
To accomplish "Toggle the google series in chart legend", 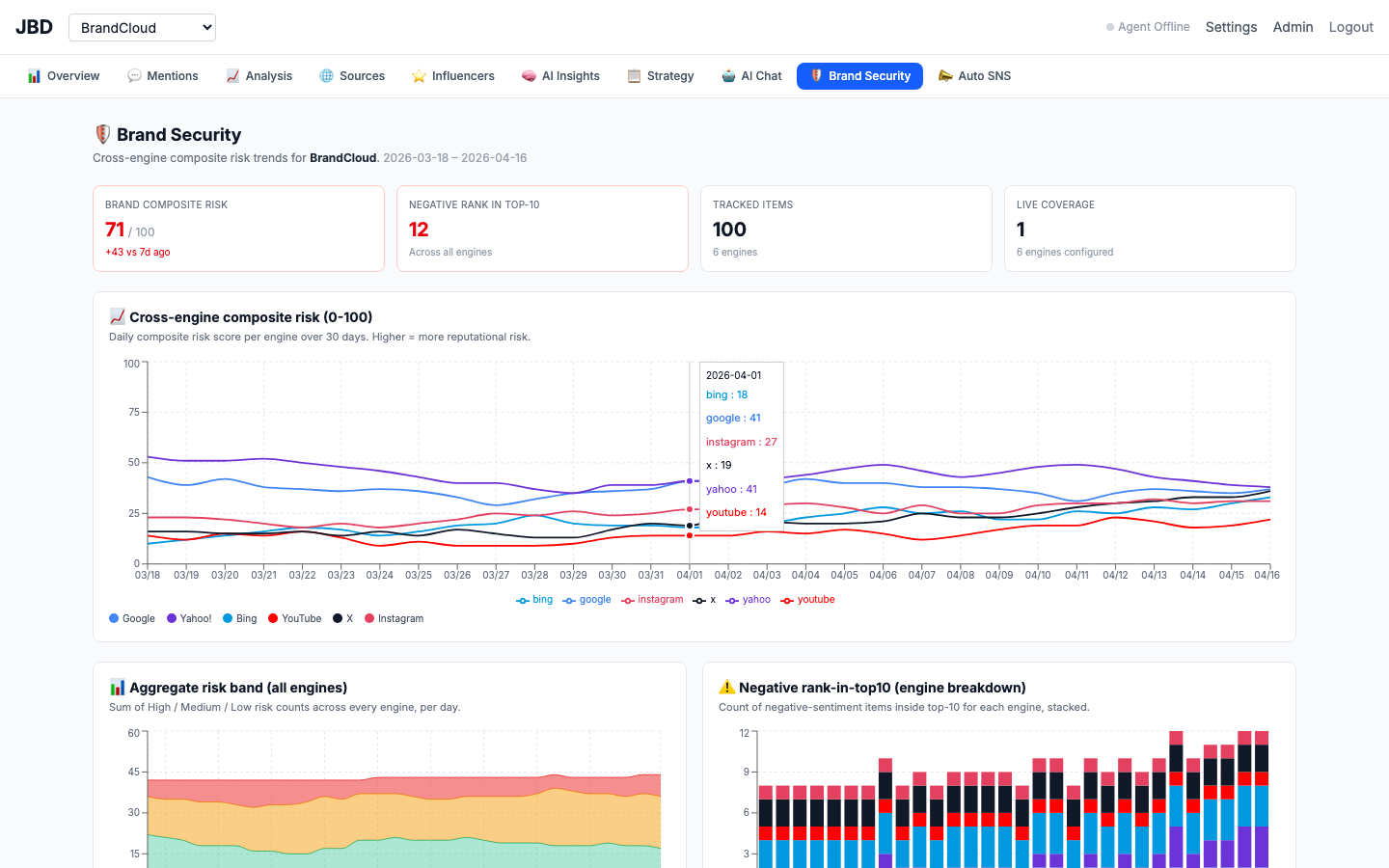I will pyautogui.click(x=587, y=600).
